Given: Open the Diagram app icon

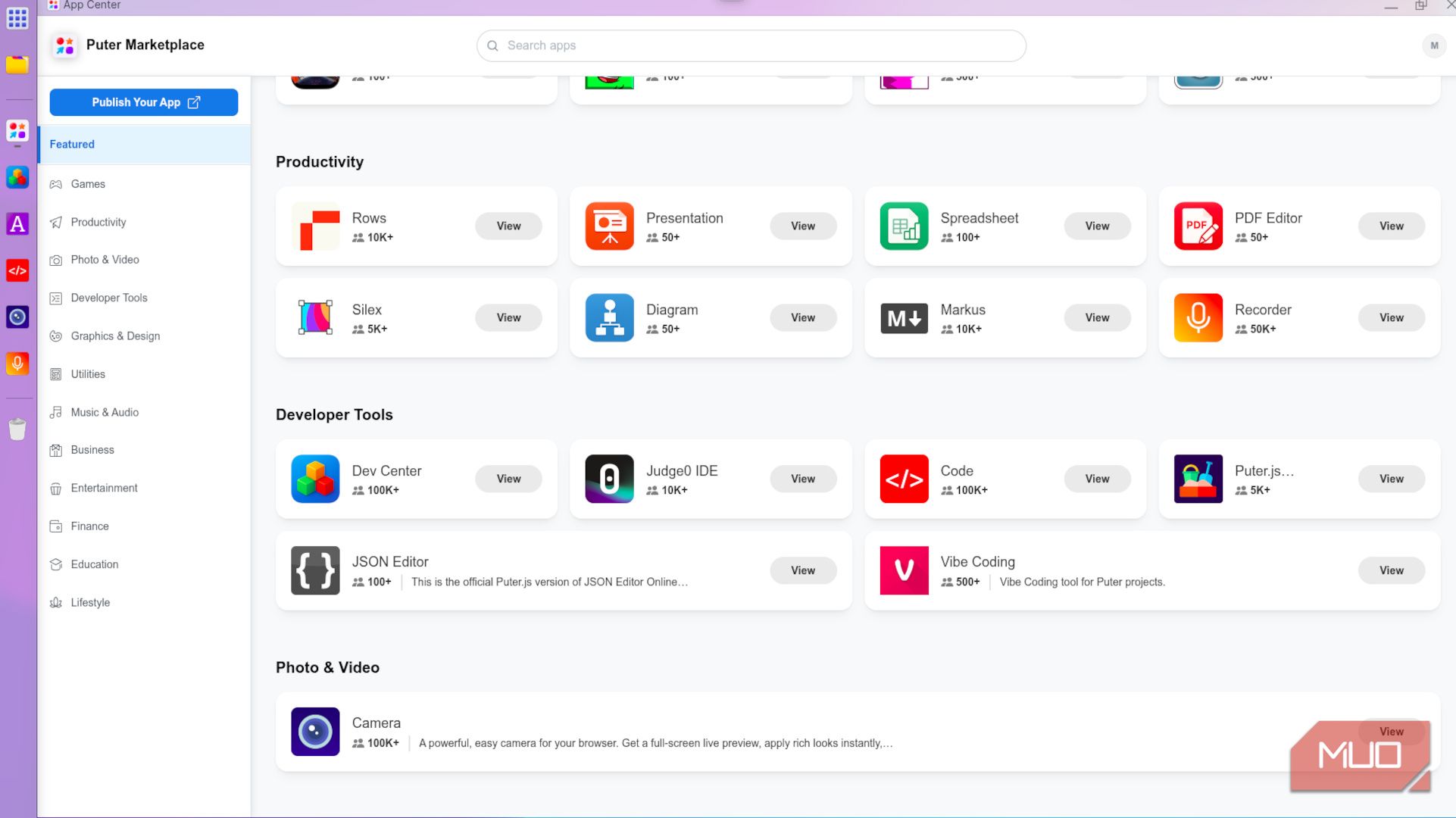Looking at the screenshot, I should [609, 317].
